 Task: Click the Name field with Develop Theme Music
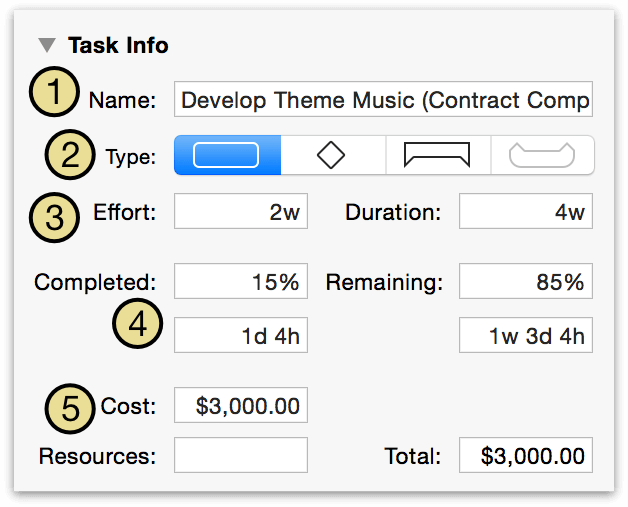pos(383,99)
